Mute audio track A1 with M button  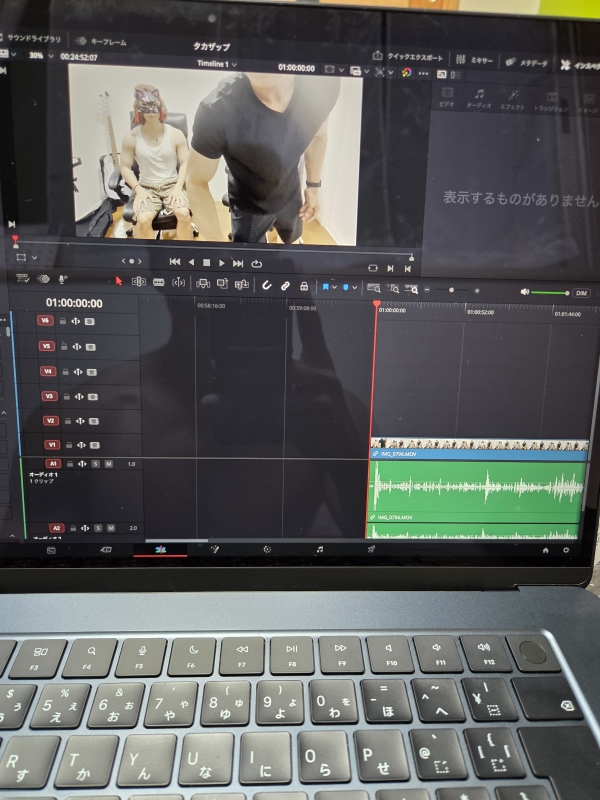coord(109,464)
